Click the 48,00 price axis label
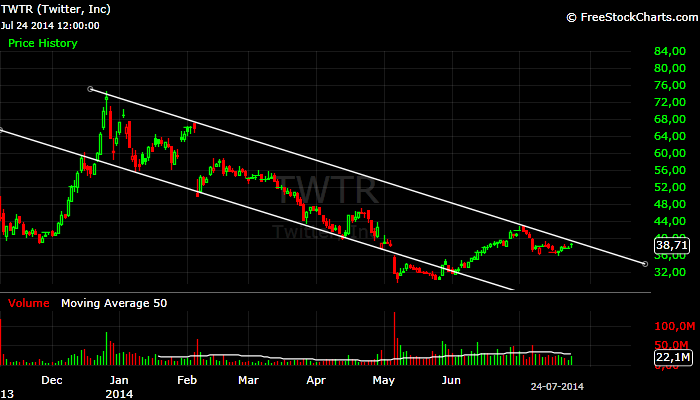 670,204
